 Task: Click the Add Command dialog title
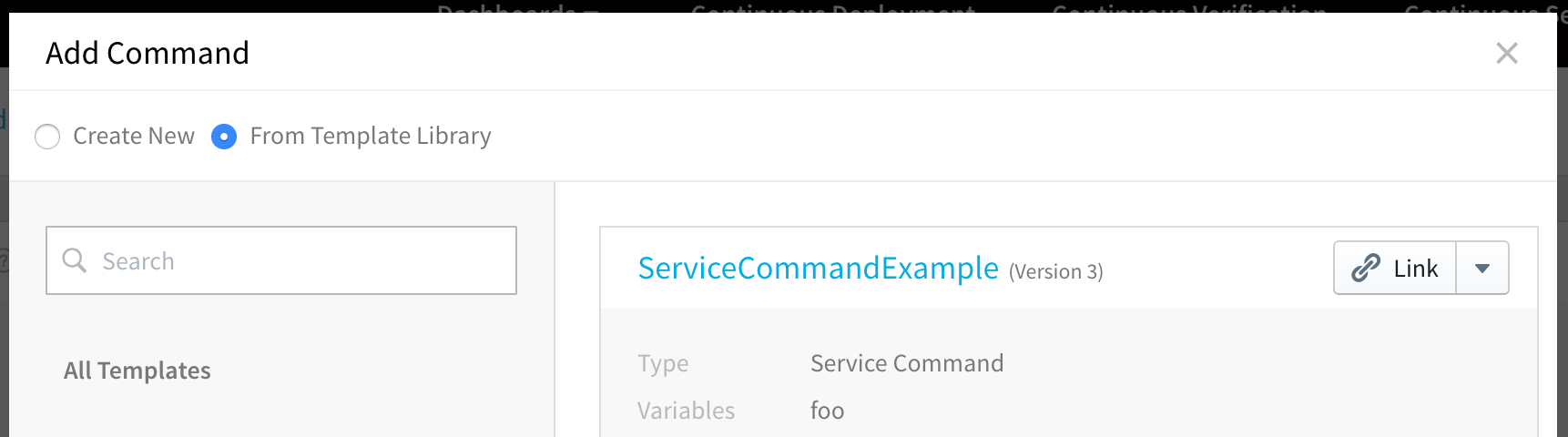point(148,53)
